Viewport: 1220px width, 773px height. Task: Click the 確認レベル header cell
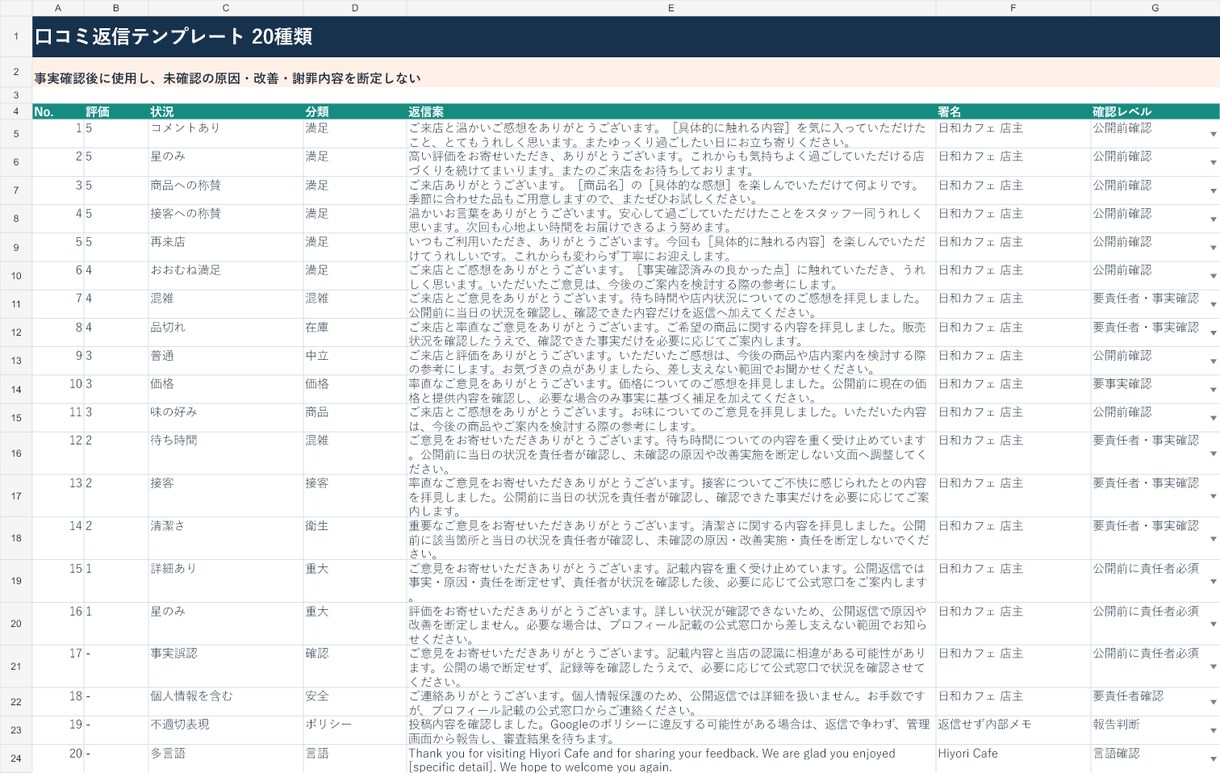pos(1155,112)
